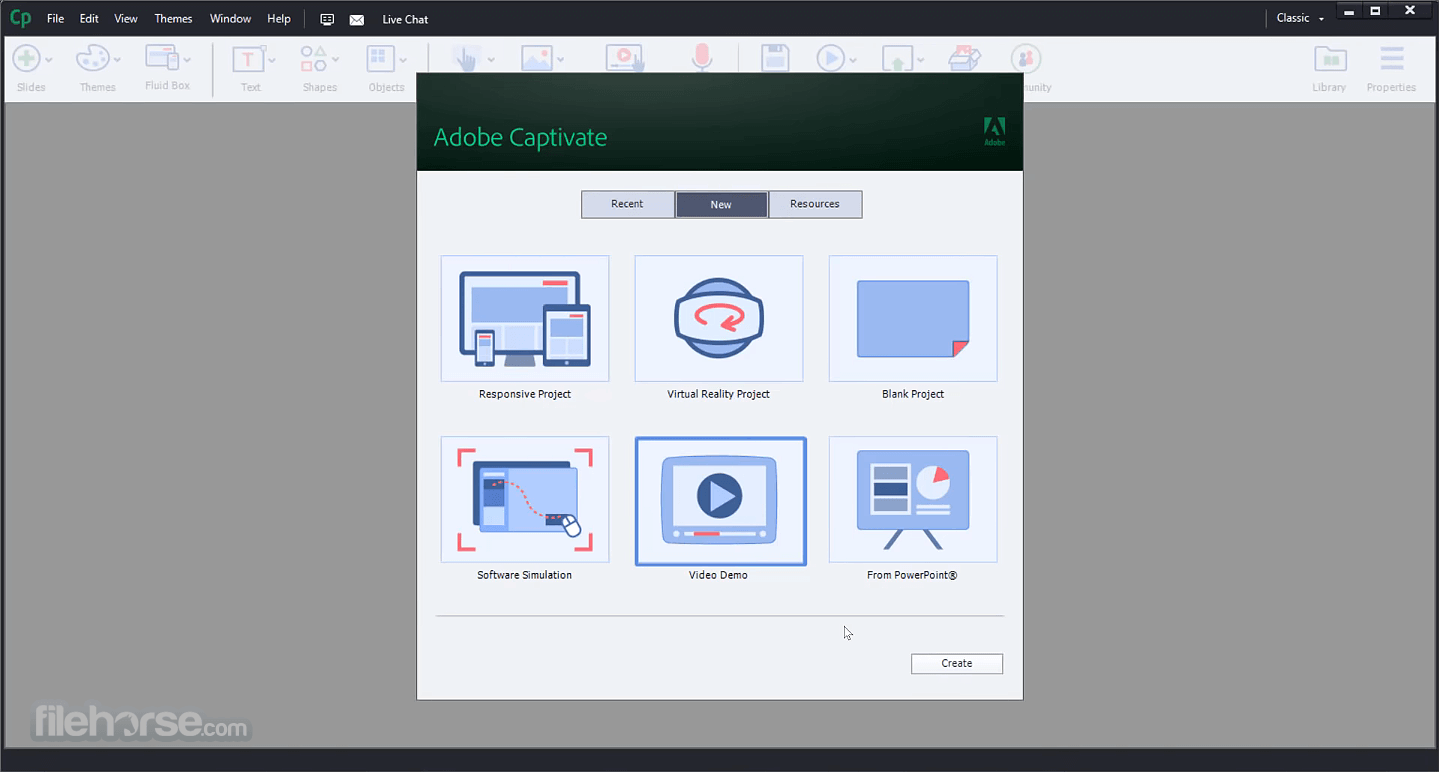Open the Library panel icon
The height and width of the screenshot is (772, 1439).
[1329, 59]
